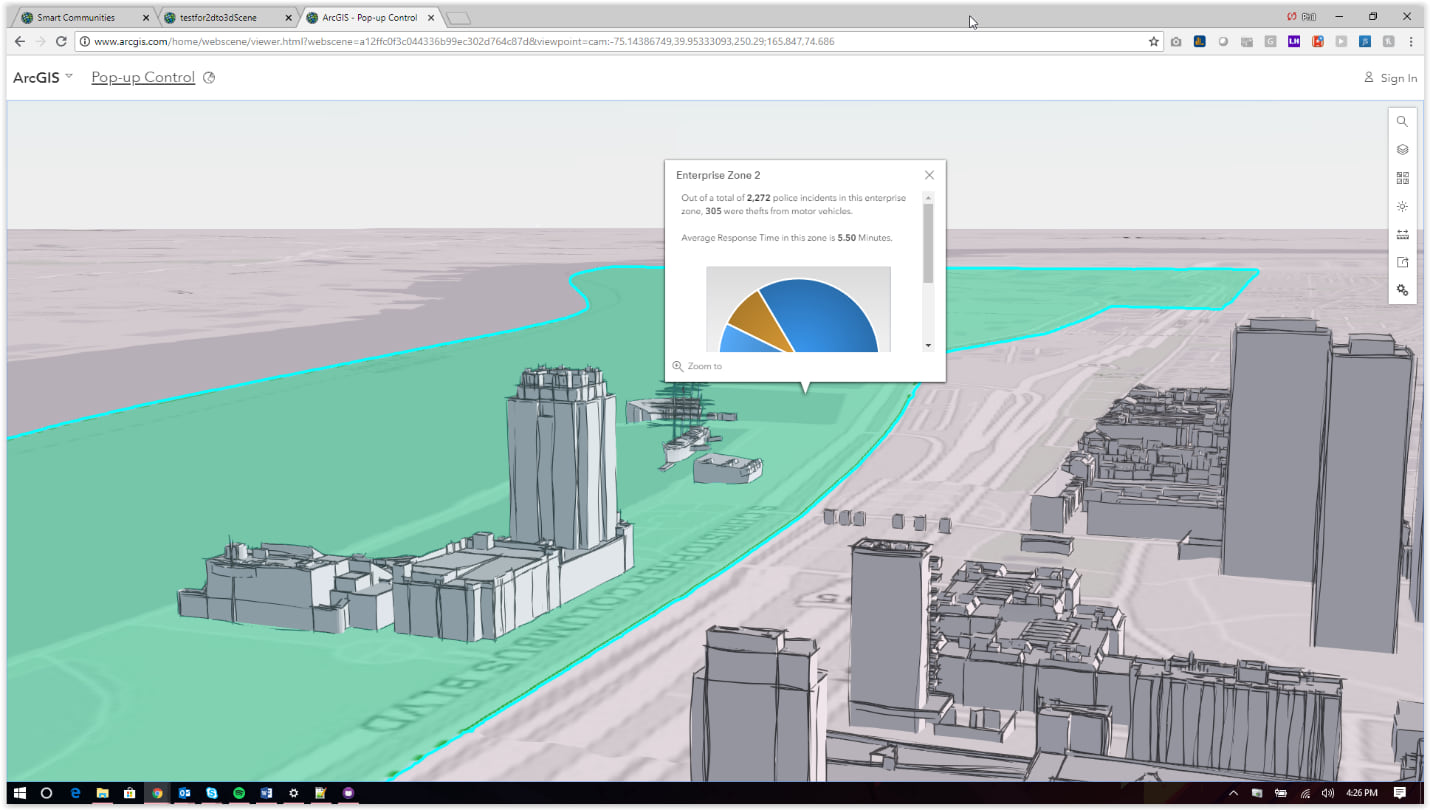The width and height of the screenshot is (1430, 810).
Task: Bookmark this page with the star
Action: 1153,41
